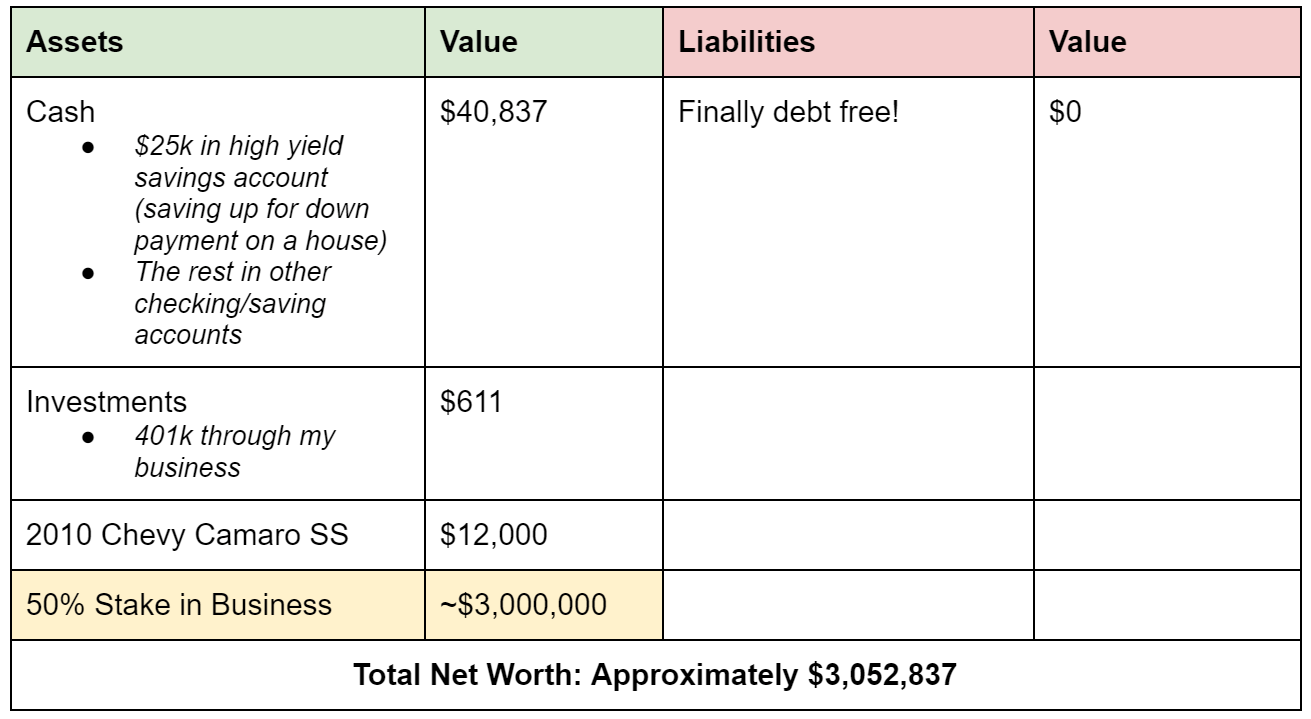Image resolution: width=1311 pixels, height=719 pixels.
Task: Click the ~$3,000,000 highlighted value cell
Action: coord(544,603)
